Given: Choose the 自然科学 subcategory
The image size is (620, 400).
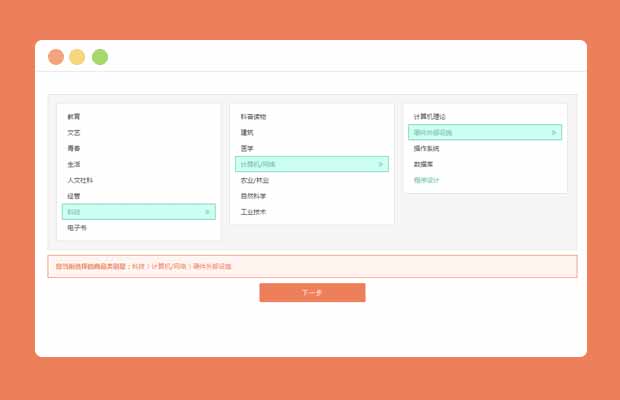Looking at the screenshot, I should 253,196.
